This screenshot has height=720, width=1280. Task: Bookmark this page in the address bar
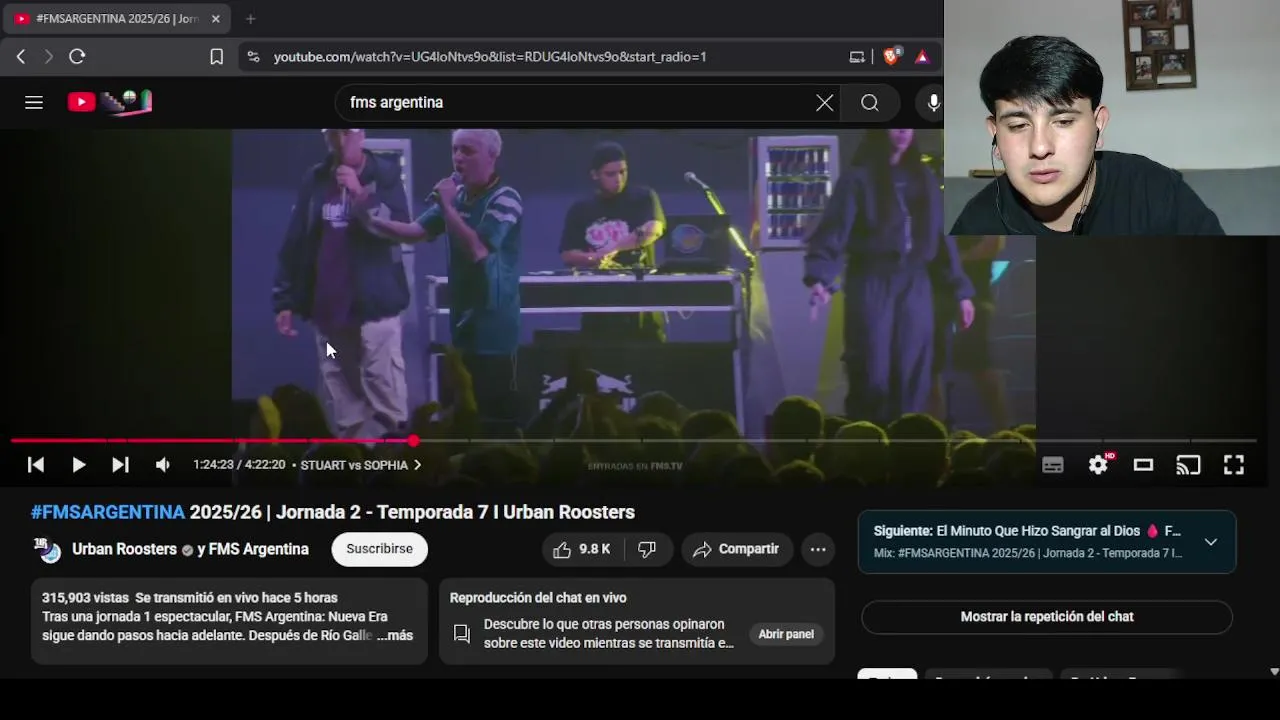tap(216, 57)
